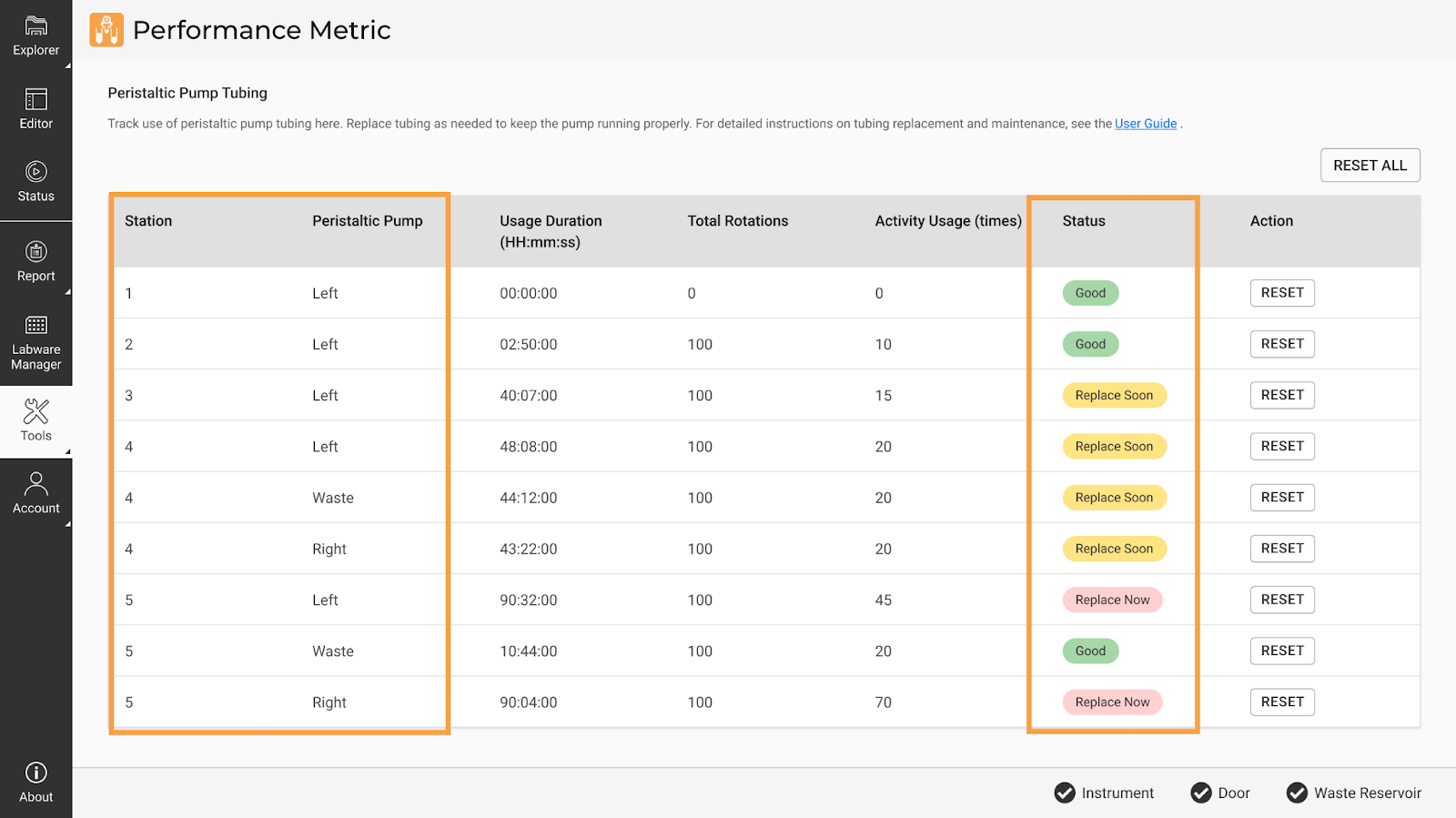Open the User Guide link
The width and height of the screenshot is (1456, 818).
[x=1145, y=124]
